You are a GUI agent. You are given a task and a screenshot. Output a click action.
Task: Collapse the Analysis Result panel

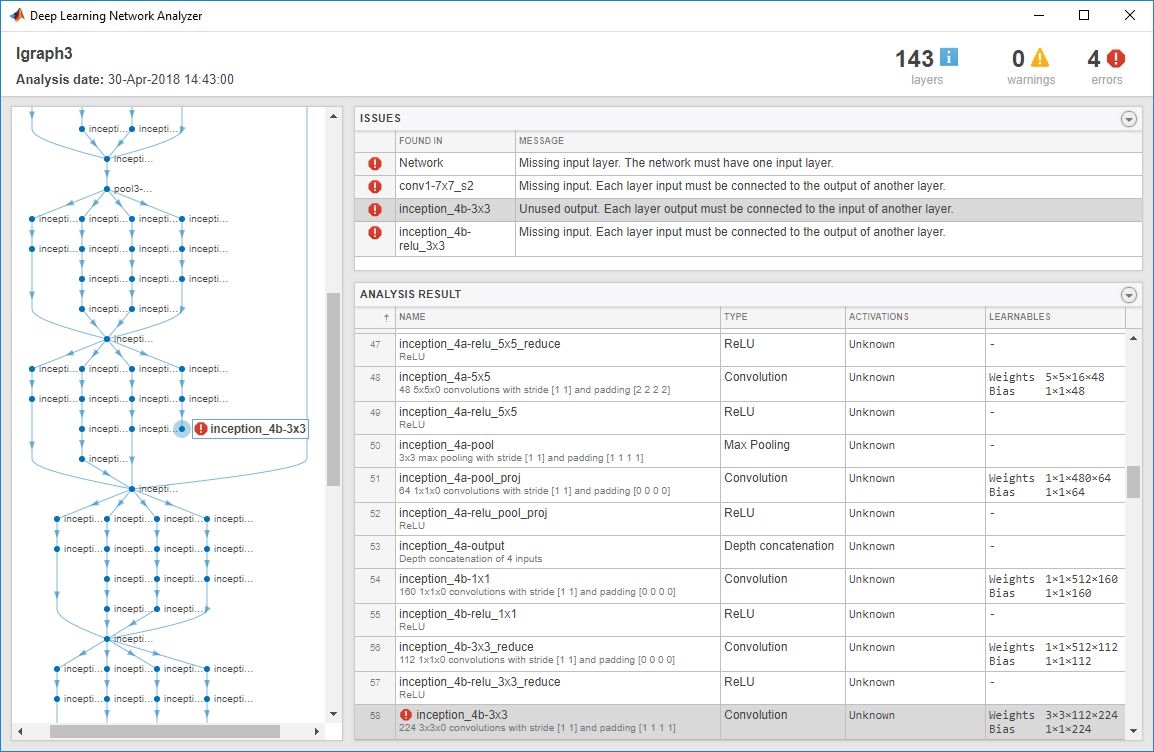[x=1129, y=295]
